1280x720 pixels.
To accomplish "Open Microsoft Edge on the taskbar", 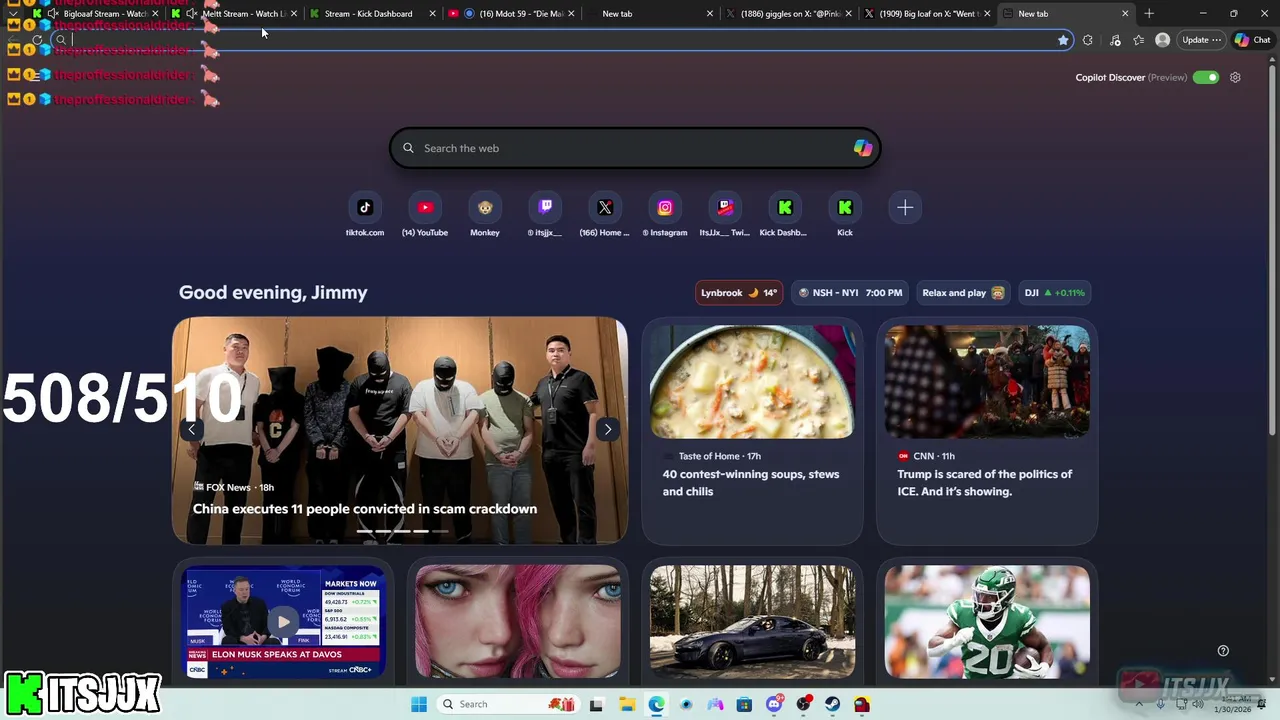I will click(x=656, y=704).
